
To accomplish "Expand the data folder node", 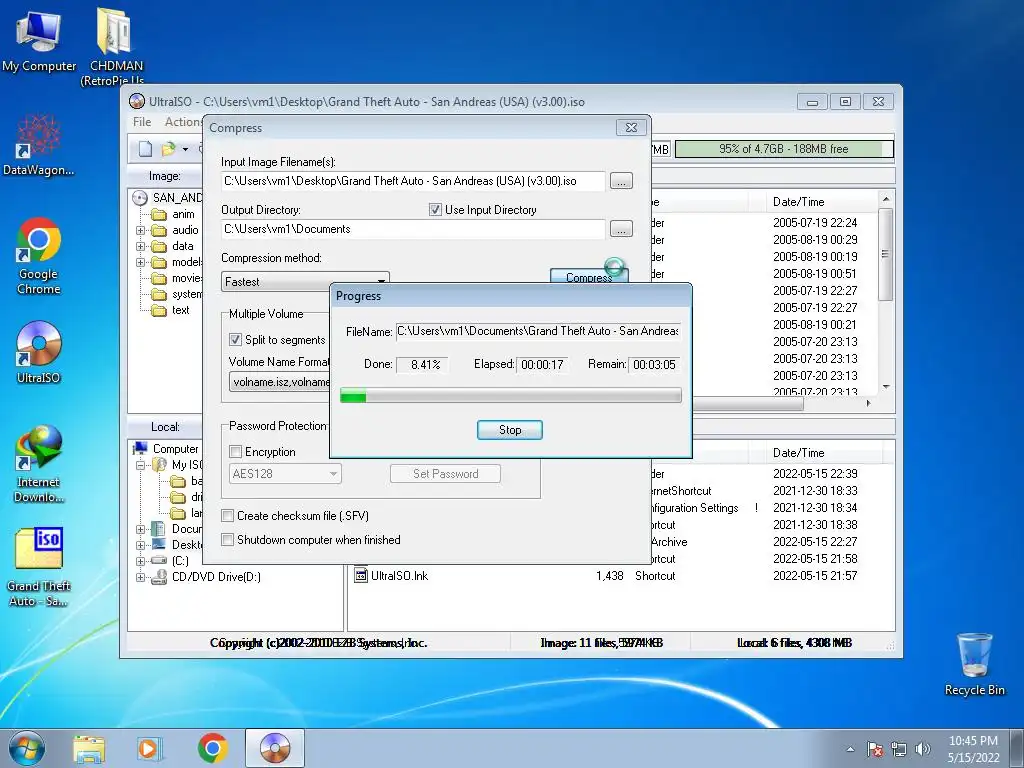I will tap(140, 246).
